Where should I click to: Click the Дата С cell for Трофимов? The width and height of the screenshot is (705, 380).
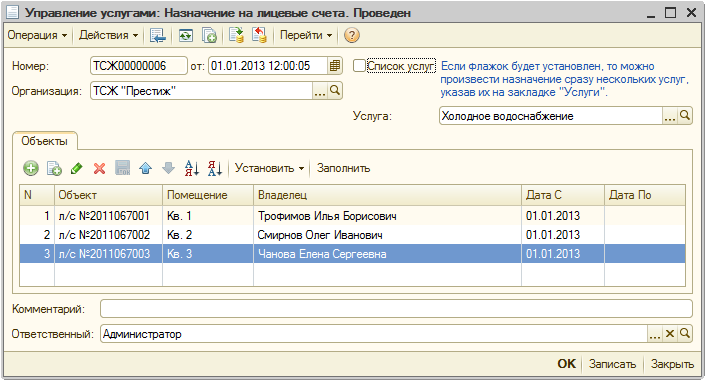point(563,216)
